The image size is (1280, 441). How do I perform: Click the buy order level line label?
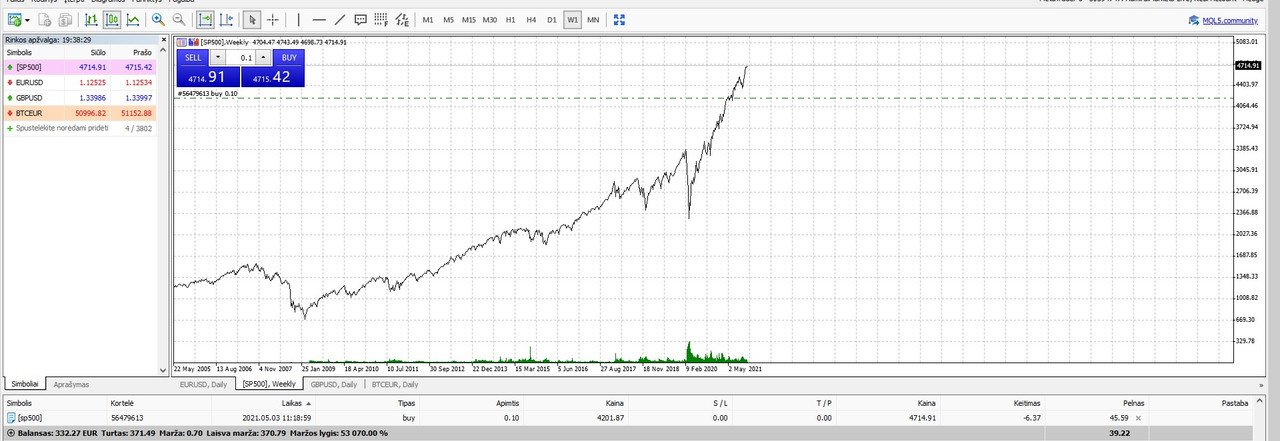tap(207, 93)
